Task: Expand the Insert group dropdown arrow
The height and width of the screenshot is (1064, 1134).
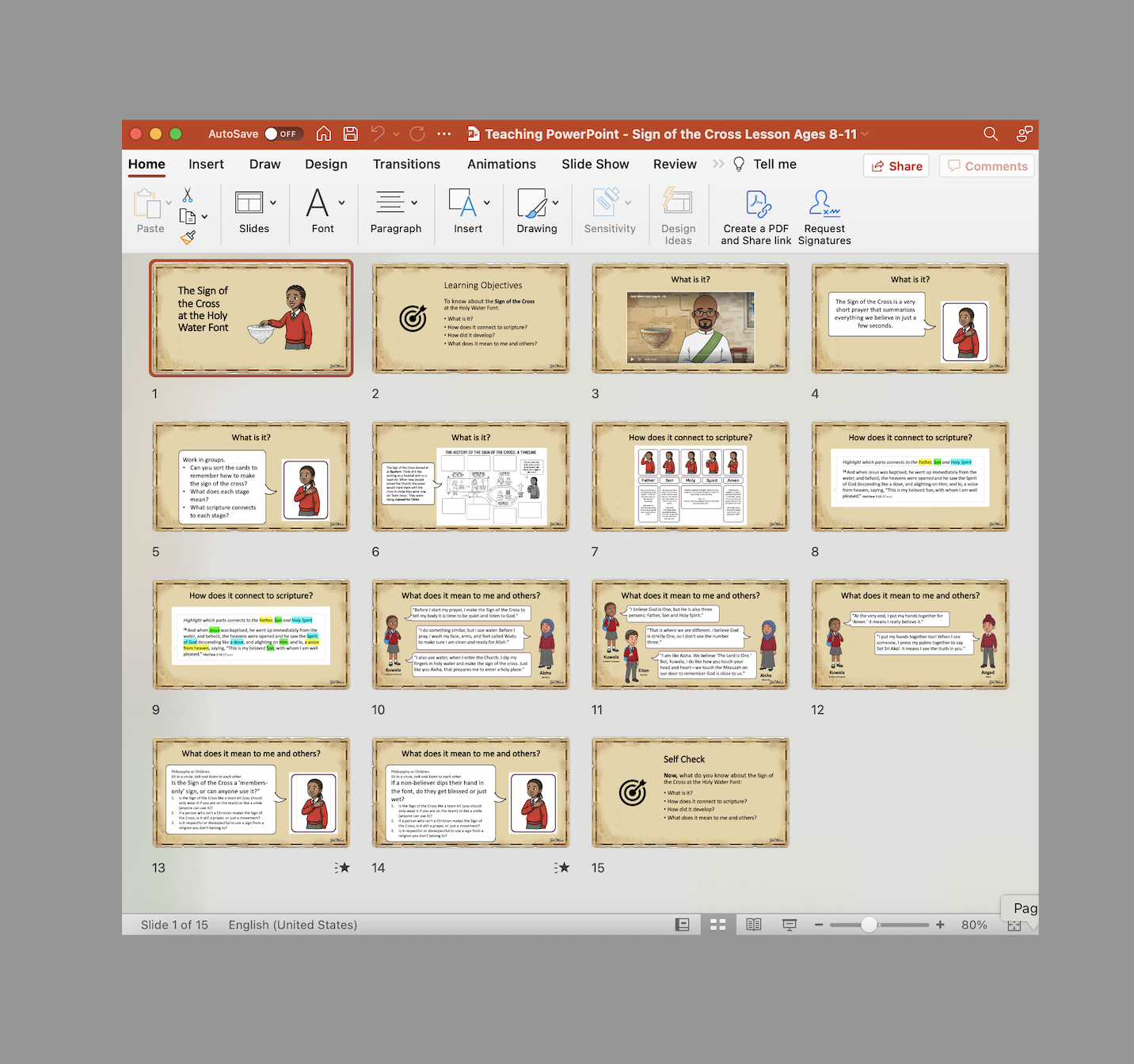Action: (487, 203)
